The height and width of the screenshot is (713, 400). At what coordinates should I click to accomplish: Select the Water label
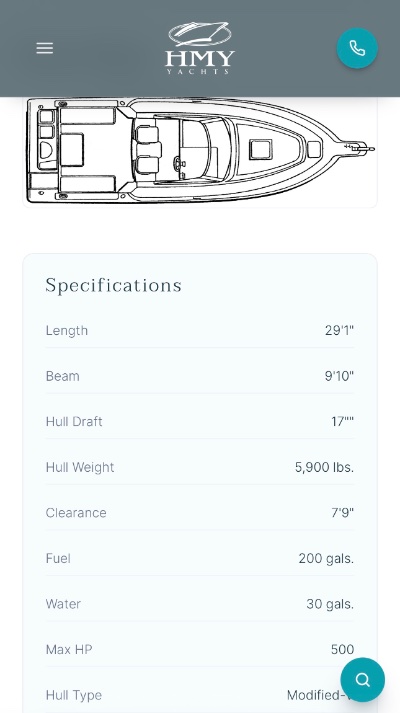click(63, 604)
